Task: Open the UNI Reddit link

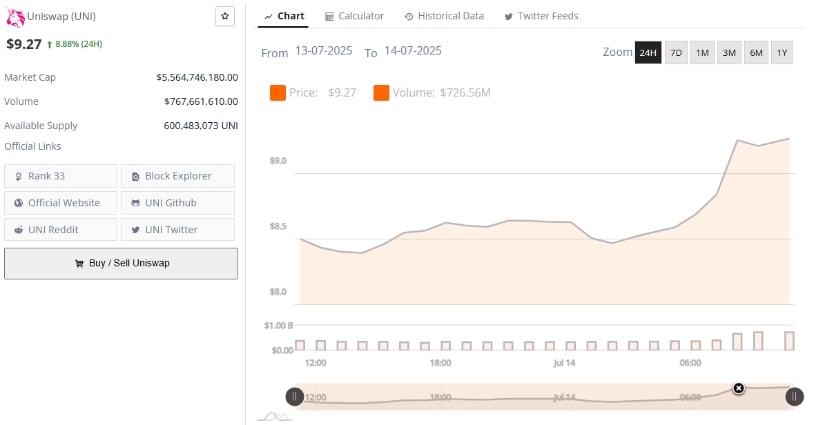Action: point(61,230)
